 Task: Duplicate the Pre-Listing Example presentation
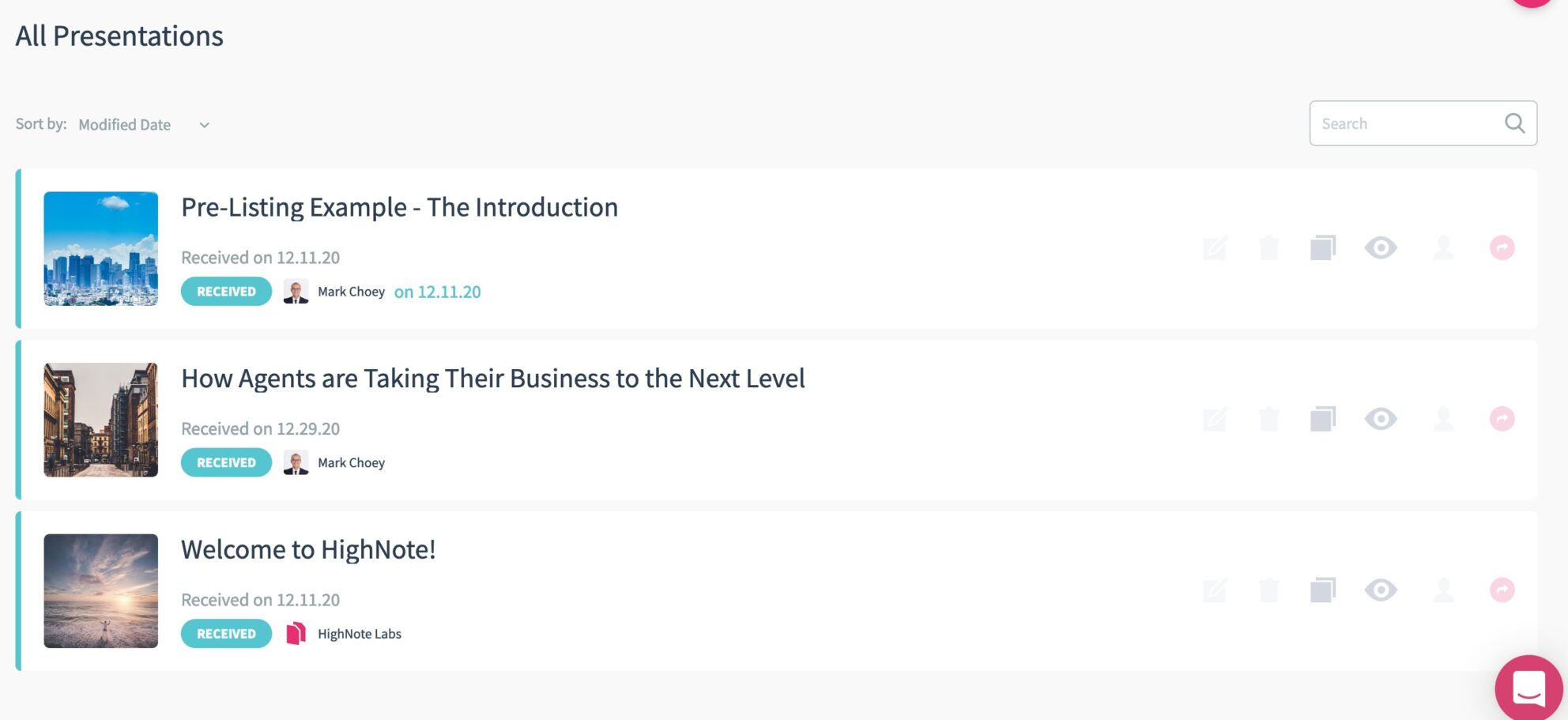point(1324,247)
